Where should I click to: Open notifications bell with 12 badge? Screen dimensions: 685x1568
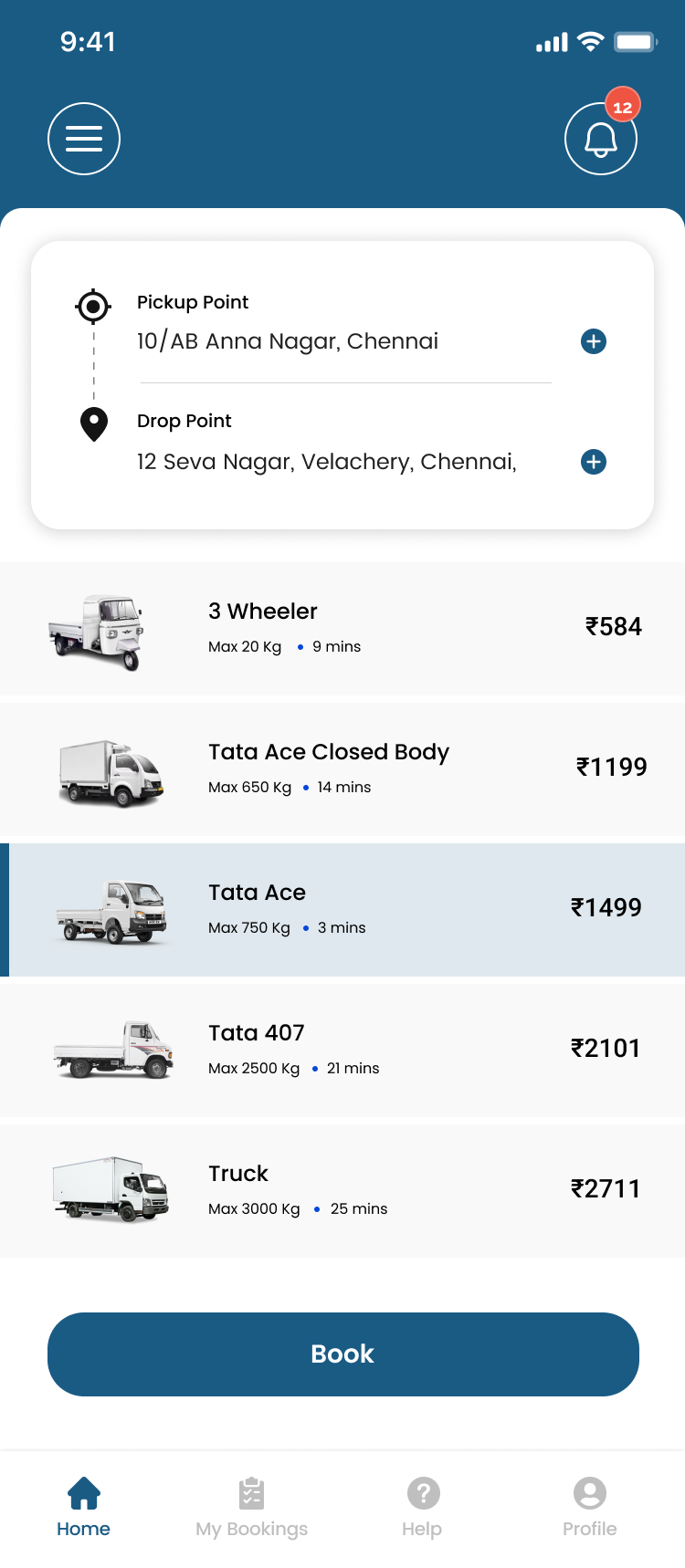coord(600,139)
